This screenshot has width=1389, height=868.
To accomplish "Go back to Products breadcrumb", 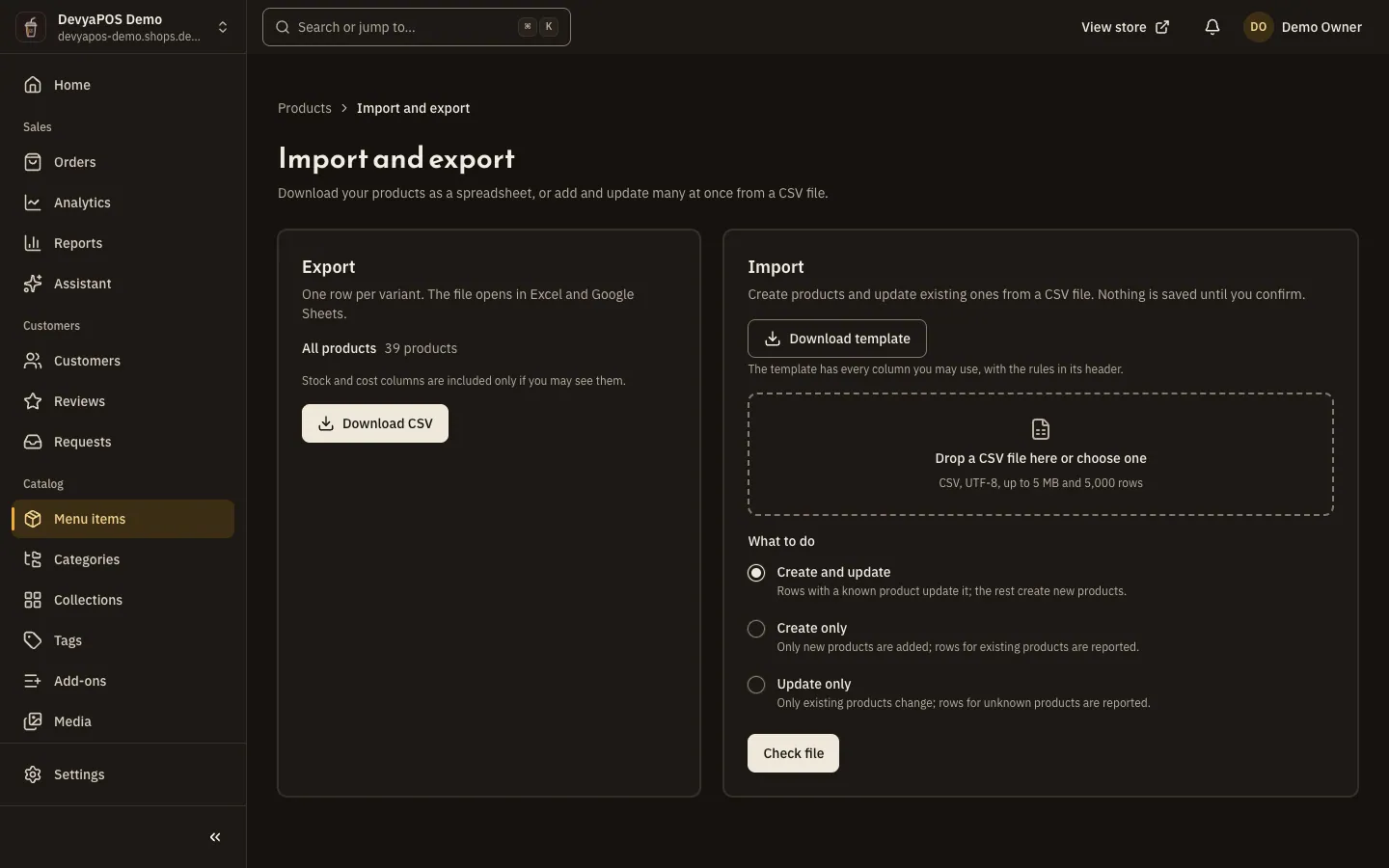I will click(305, 108).
